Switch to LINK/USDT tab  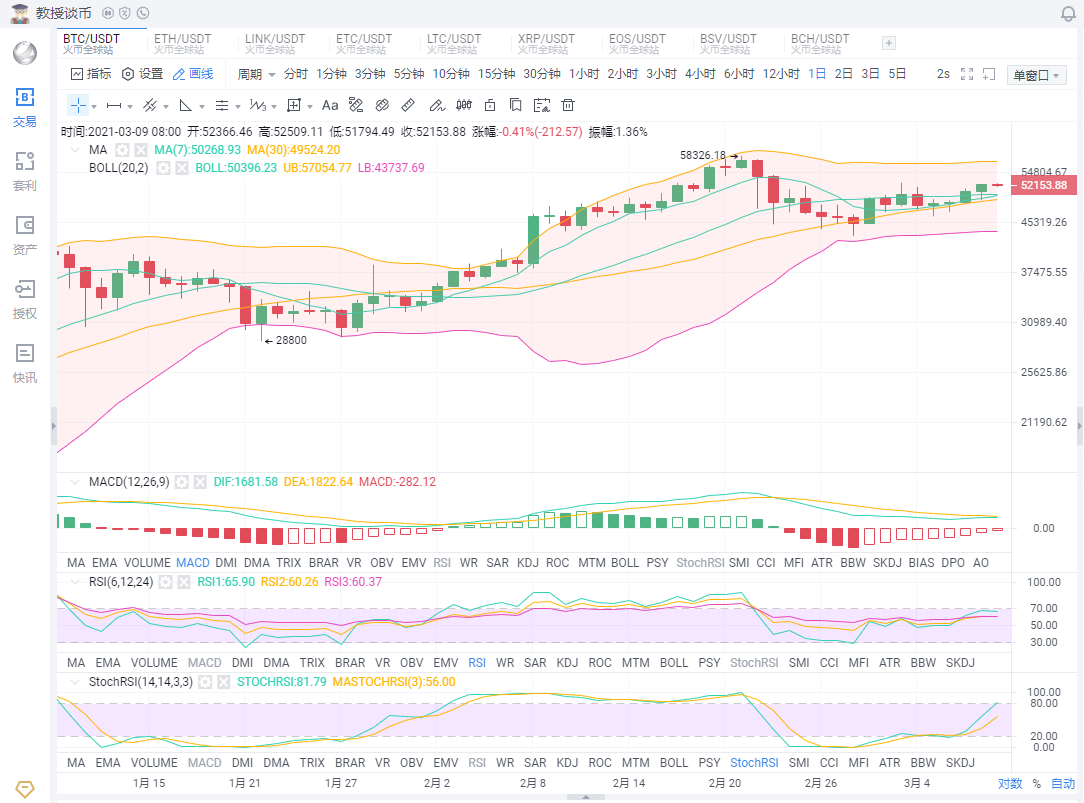tap(274, 44)
